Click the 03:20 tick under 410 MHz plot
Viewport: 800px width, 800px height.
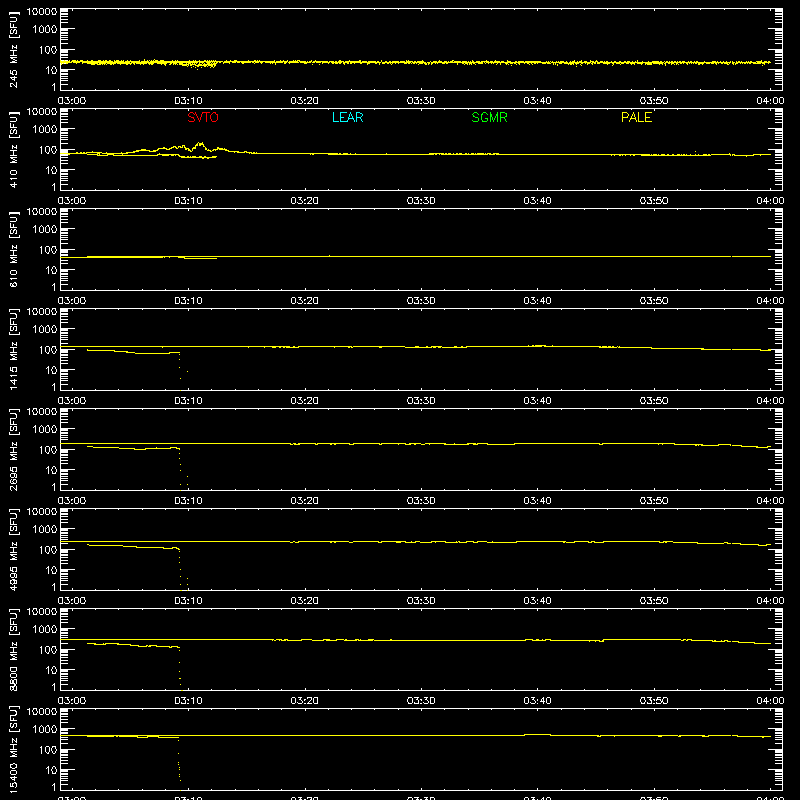coord(305,201)
